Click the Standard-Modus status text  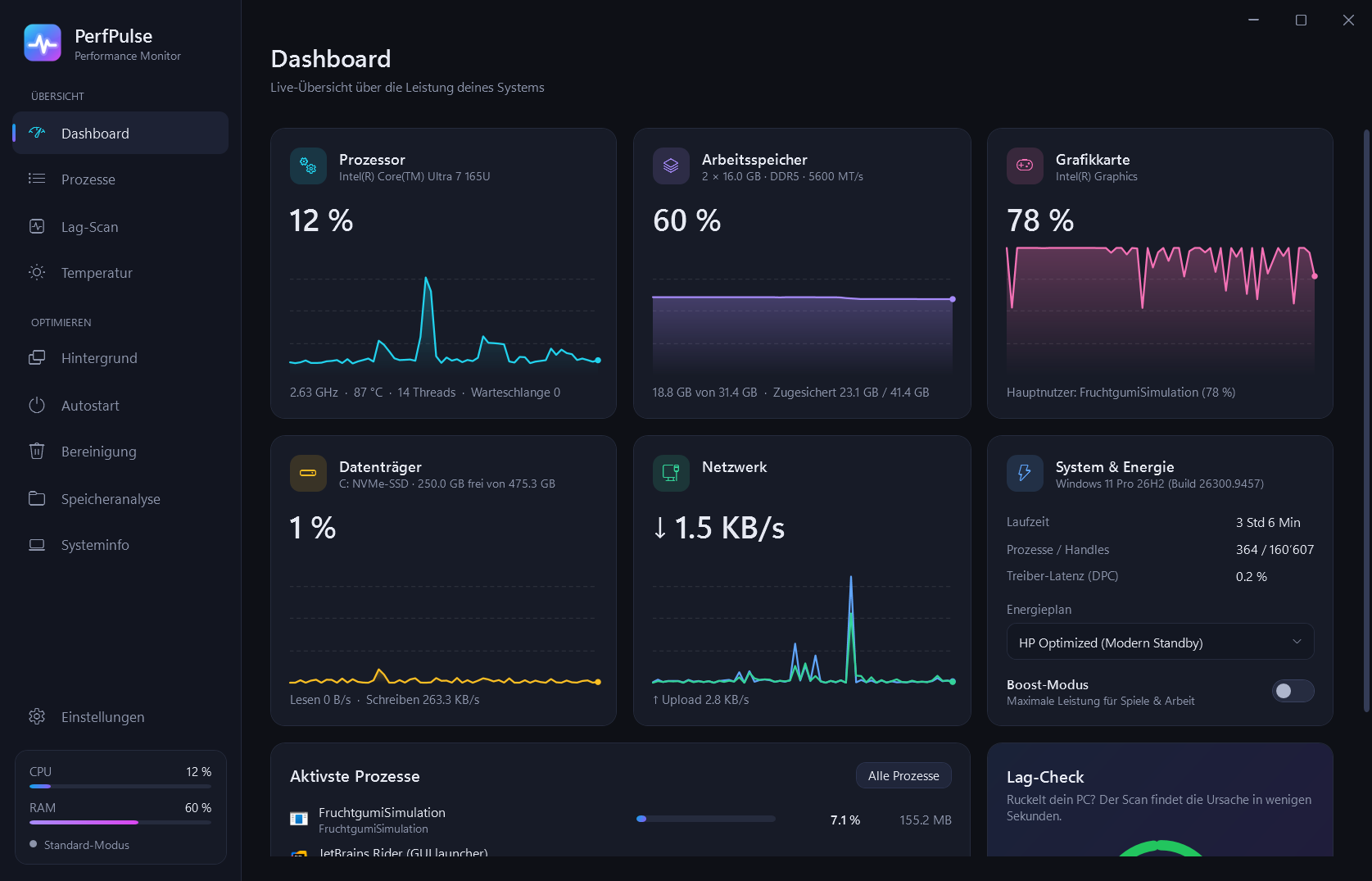tap(87, 845)
